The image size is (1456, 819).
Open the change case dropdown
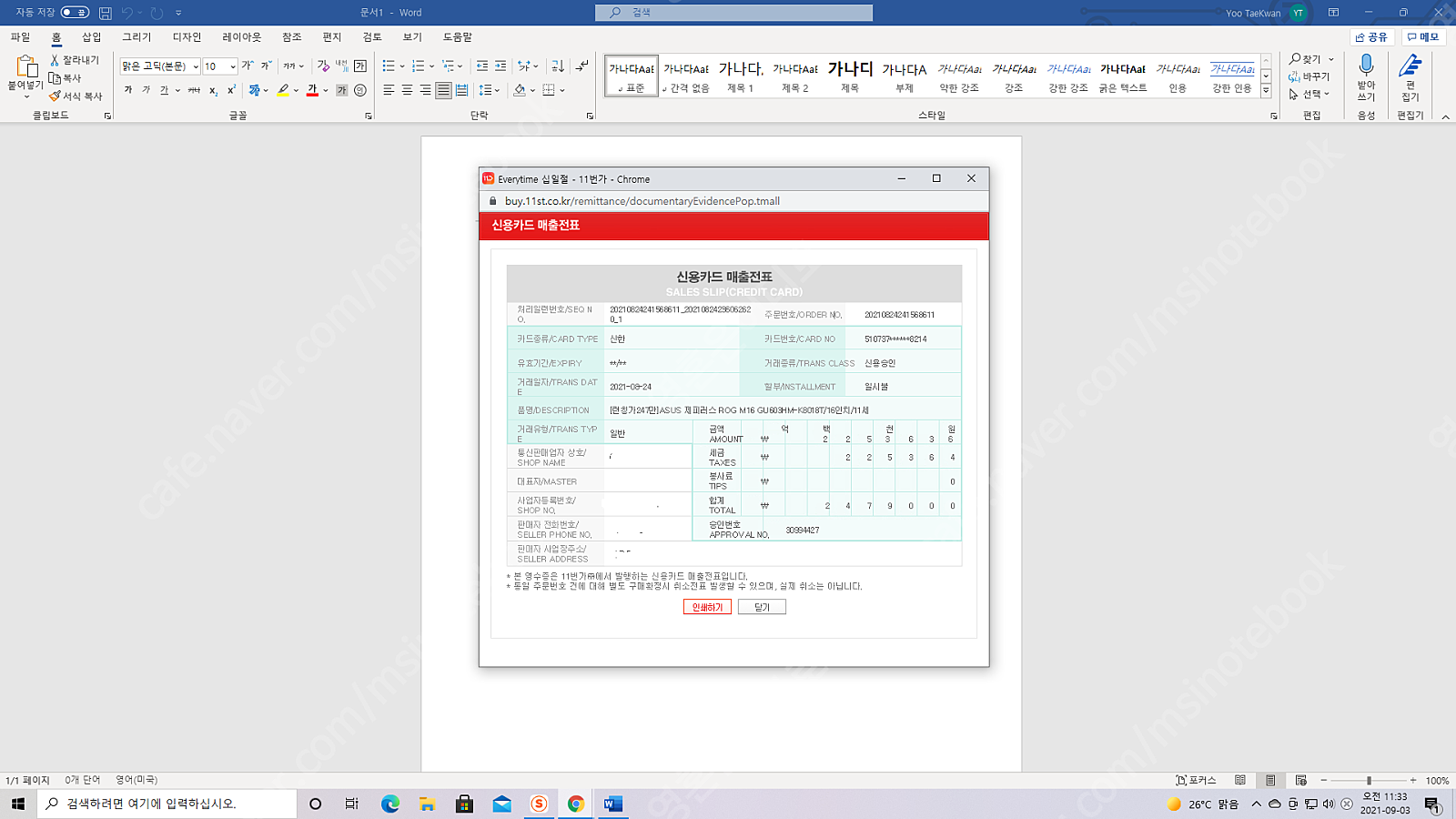(293, 66)
